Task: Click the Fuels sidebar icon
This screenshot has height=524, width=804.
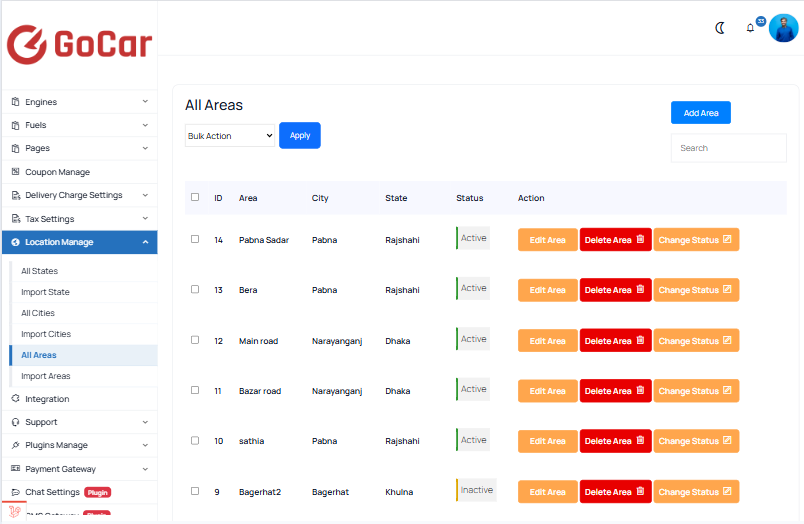Action: (15, 125)
